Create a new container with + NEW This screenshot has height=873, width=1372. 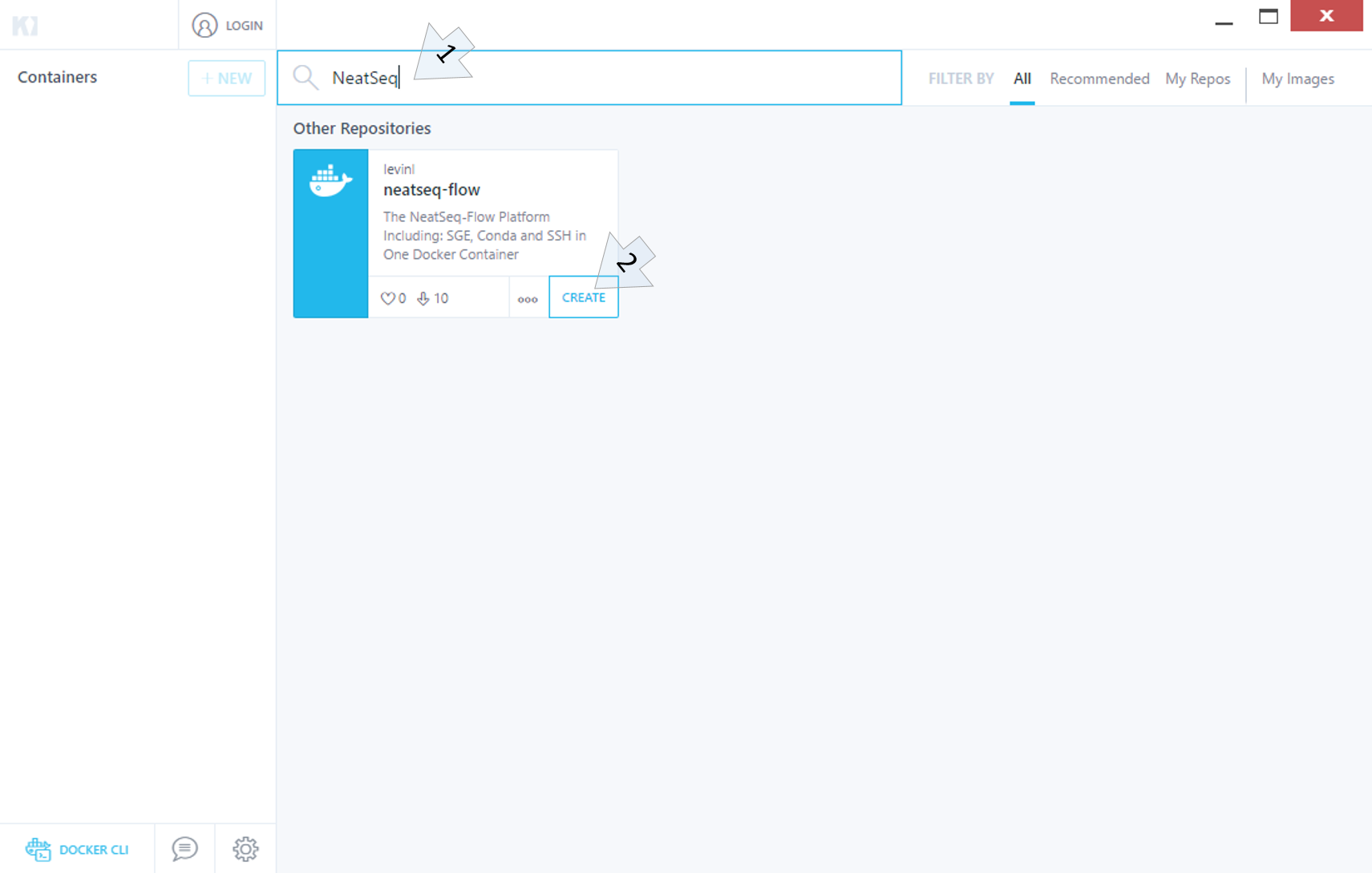(227, 79)
